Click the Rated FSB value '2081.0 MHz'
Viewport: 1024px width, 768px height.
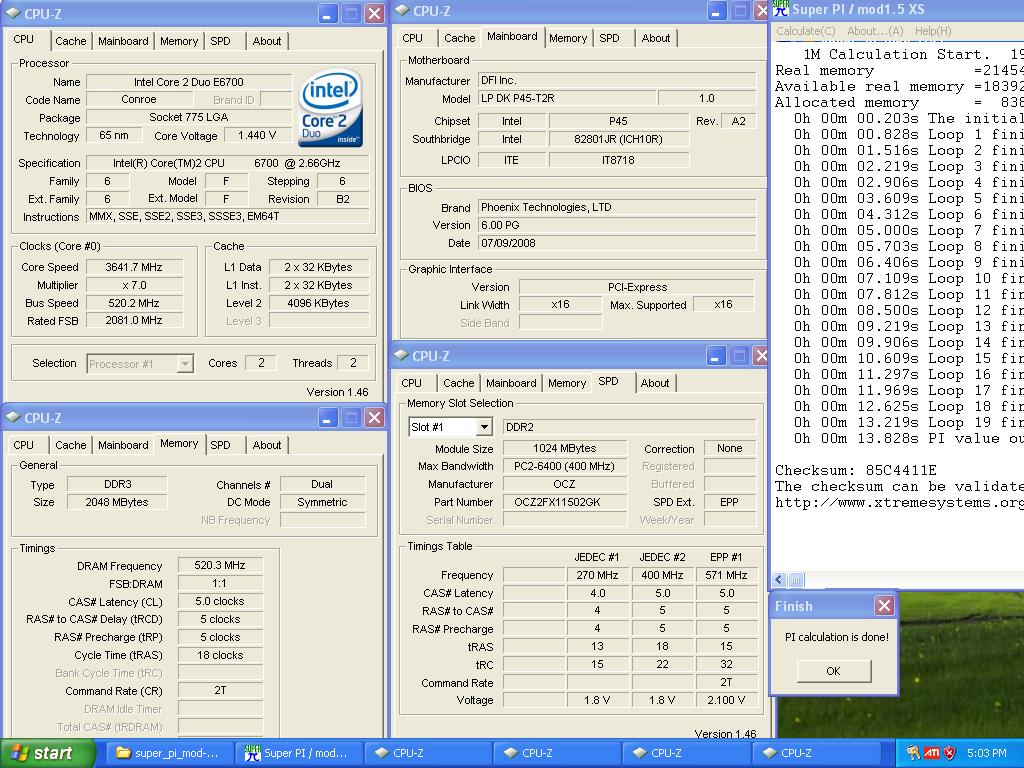134,321
